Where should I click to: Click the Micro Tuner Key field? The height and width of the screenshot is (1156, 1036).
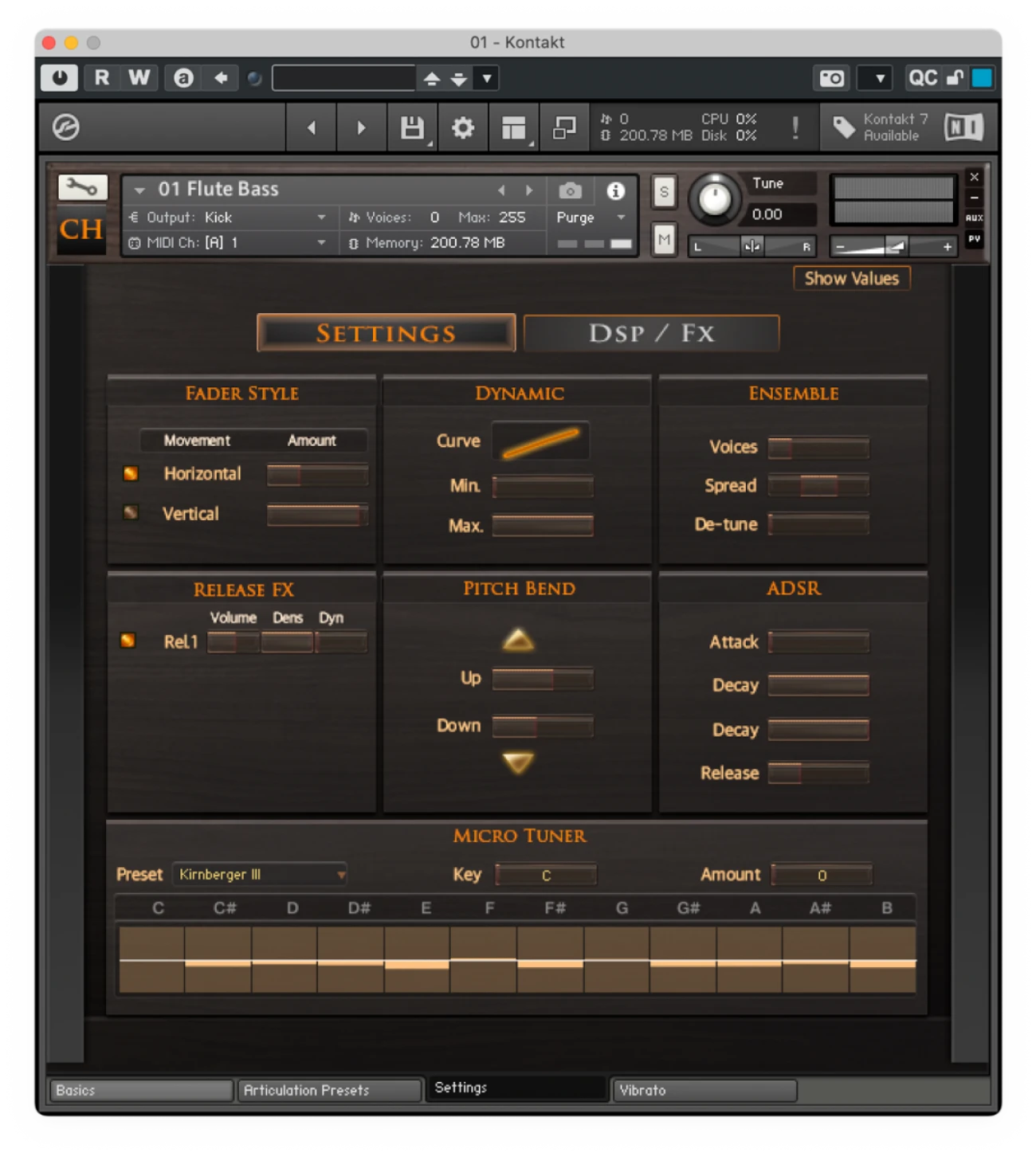click(x=546, y=875)
